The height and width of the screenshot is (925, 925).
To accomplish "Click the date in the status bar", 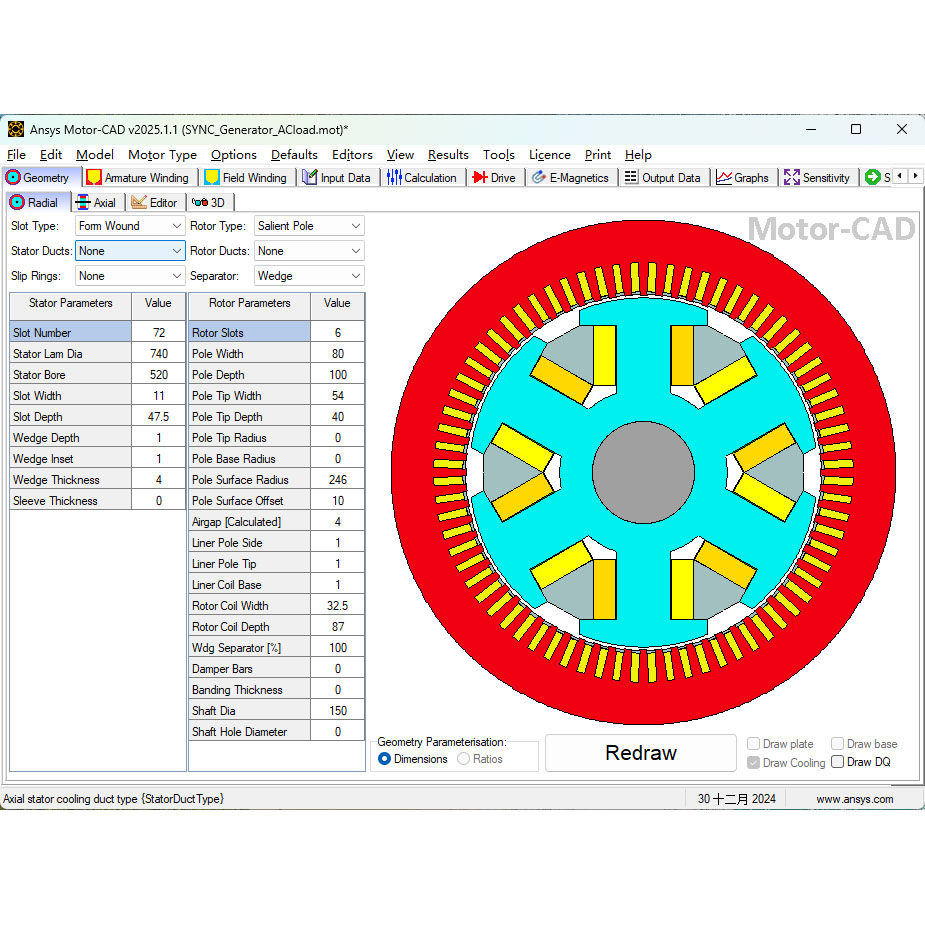I will (736, 799).
